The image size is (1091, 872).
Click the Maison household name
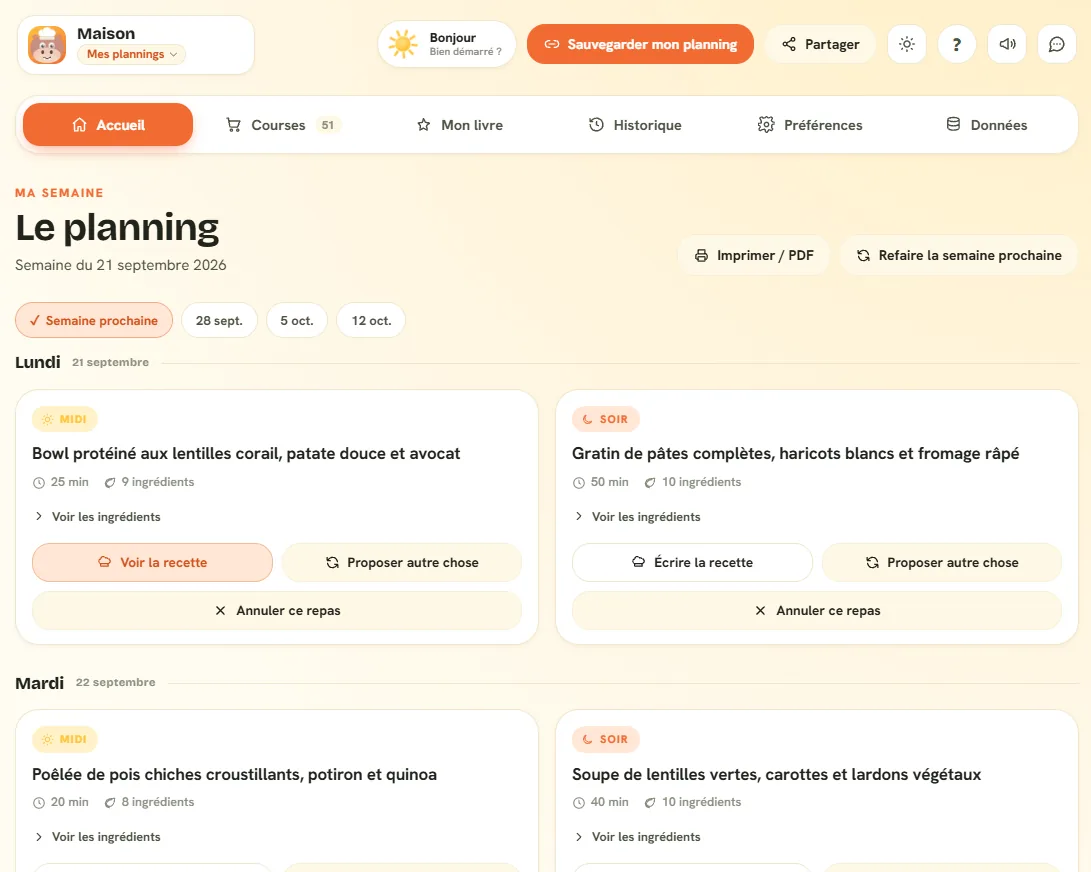pos(106,33)
